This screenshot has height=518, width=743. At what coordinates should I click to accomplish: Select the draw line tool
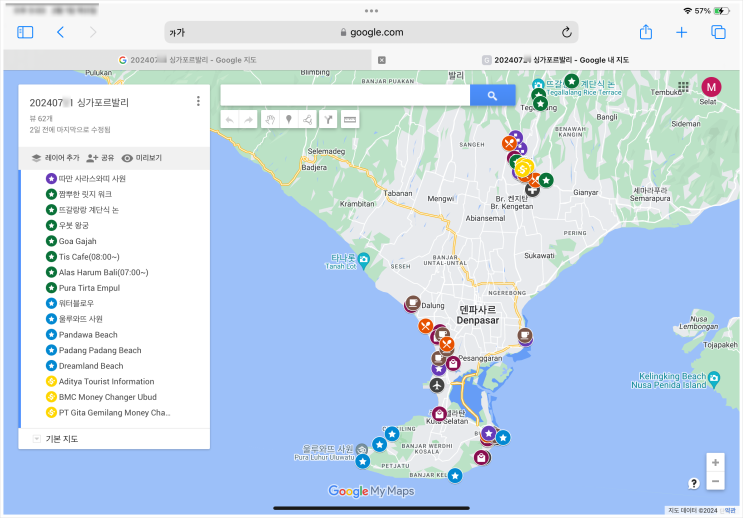(x=308, y=120)
